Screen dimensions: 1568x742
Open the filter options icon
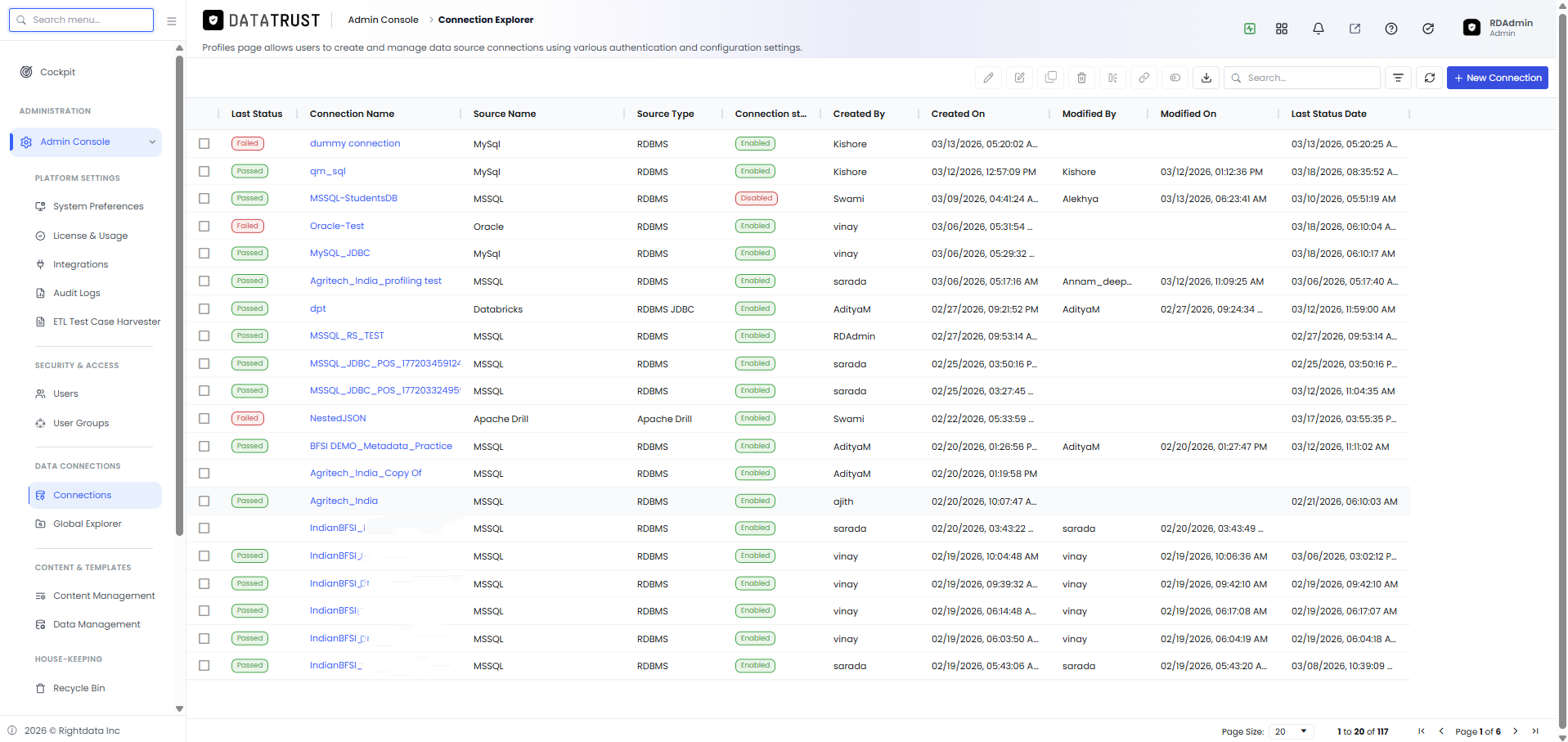[x=1398, y=78]
